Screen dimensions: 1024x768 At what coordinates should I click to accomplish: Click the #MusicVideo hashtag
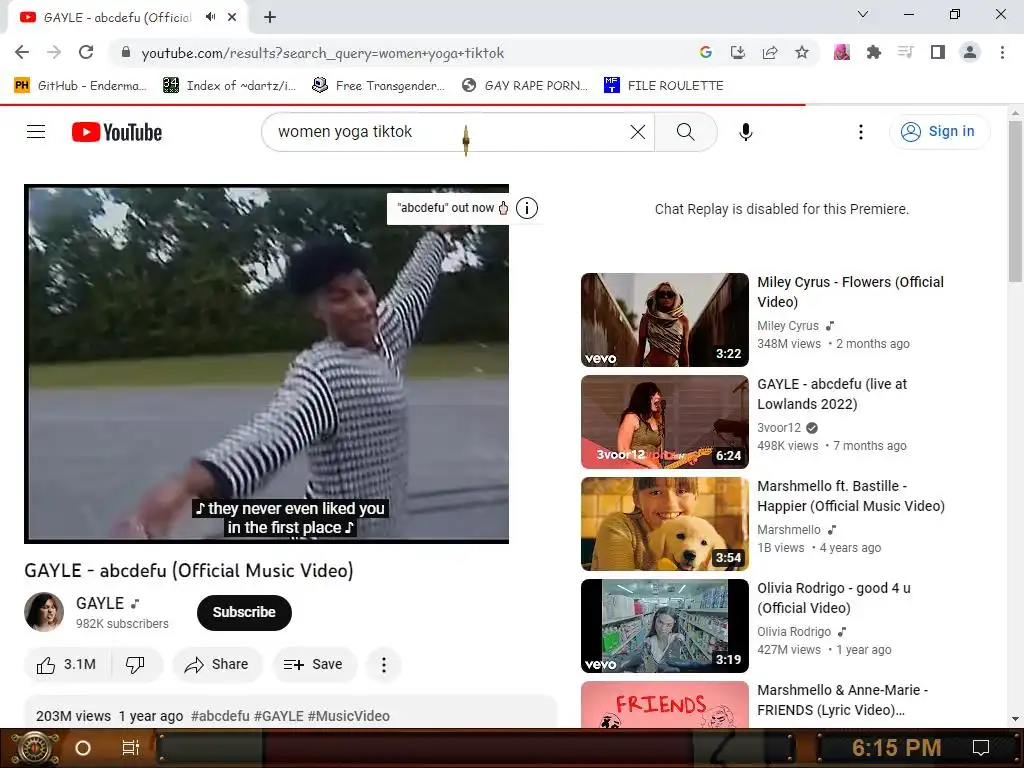pos(349,716)
